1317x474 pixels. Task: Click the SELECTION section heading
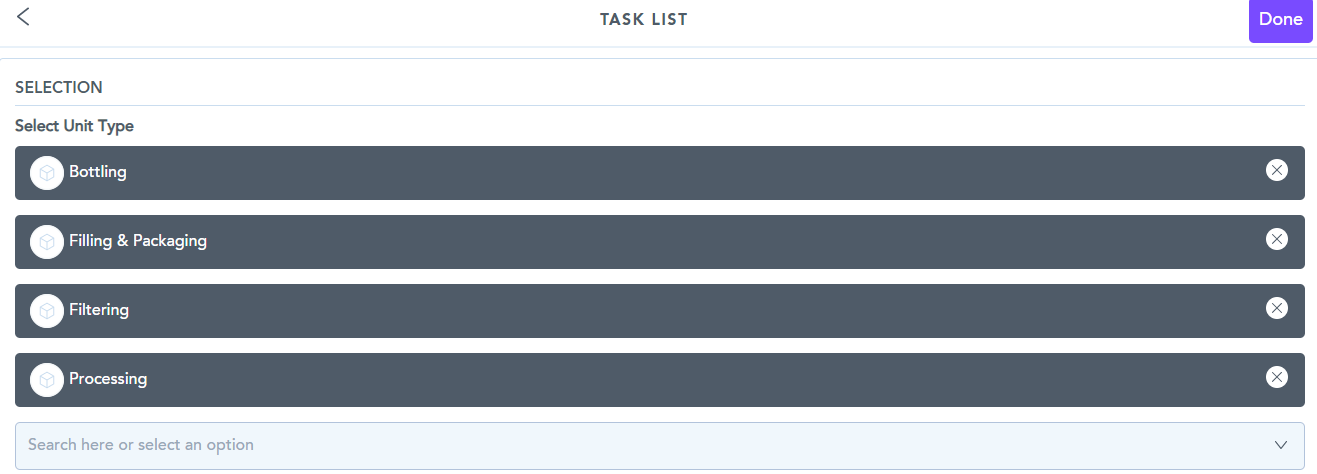click(59, 87)
